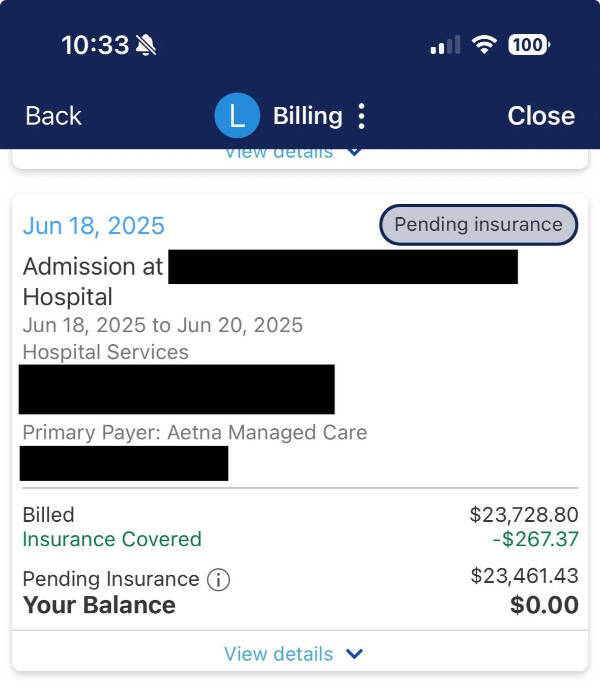Screen dimensions: 600x683
Task: Tap the Your Balance $0.00 amount
Action: click(x=544, y=605)
